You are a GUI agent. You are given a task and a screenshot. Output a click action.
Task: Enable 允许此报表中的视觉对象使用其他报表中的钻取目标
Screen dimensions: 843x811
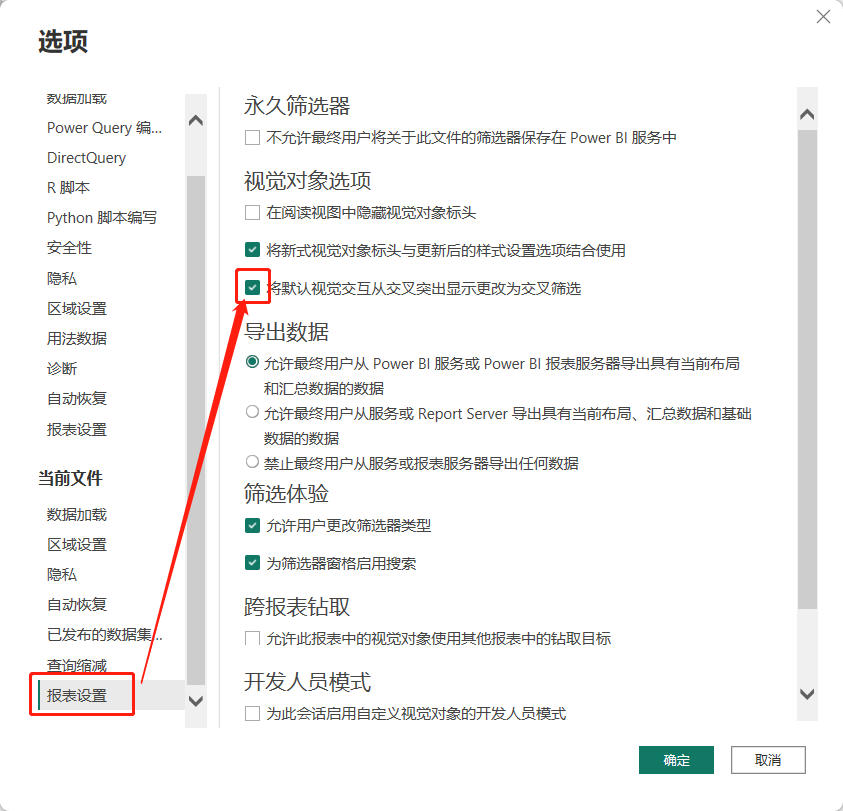tap(252, 638)
